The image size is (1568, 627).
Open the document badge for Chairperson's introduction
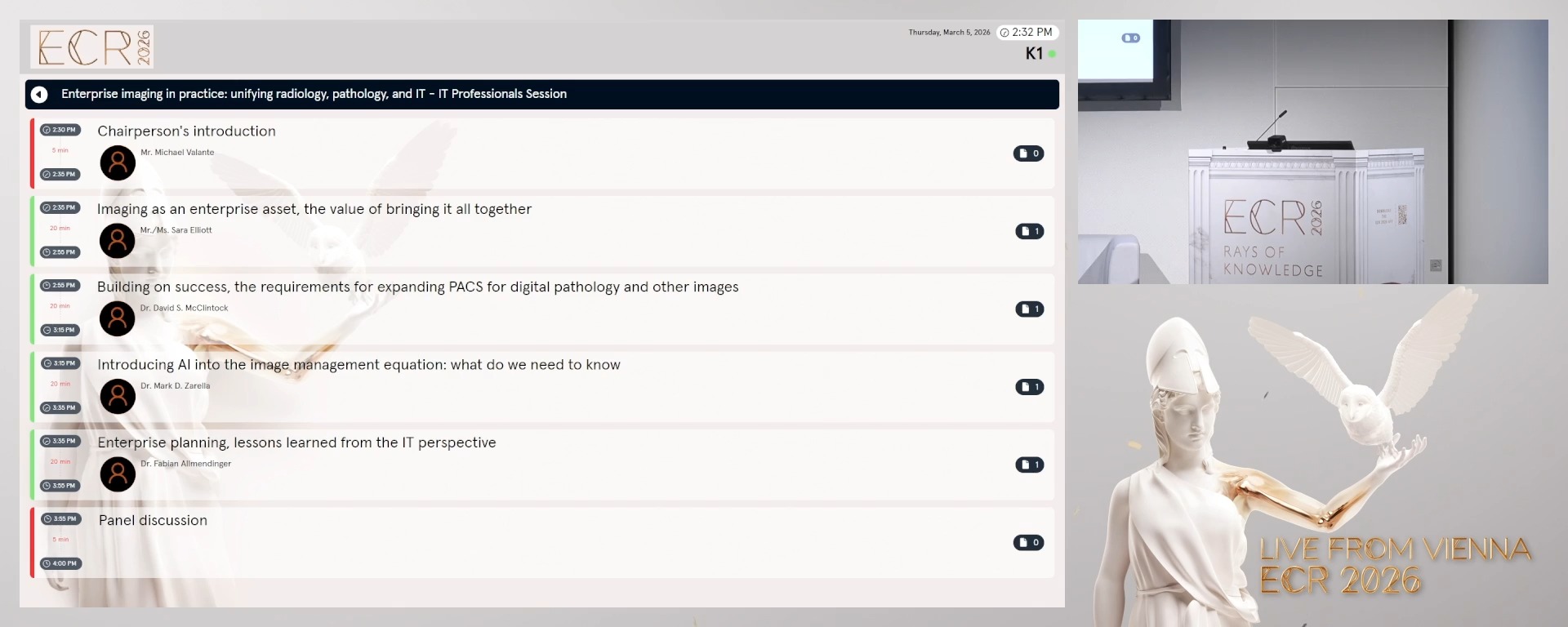(x=1028, y=153)
